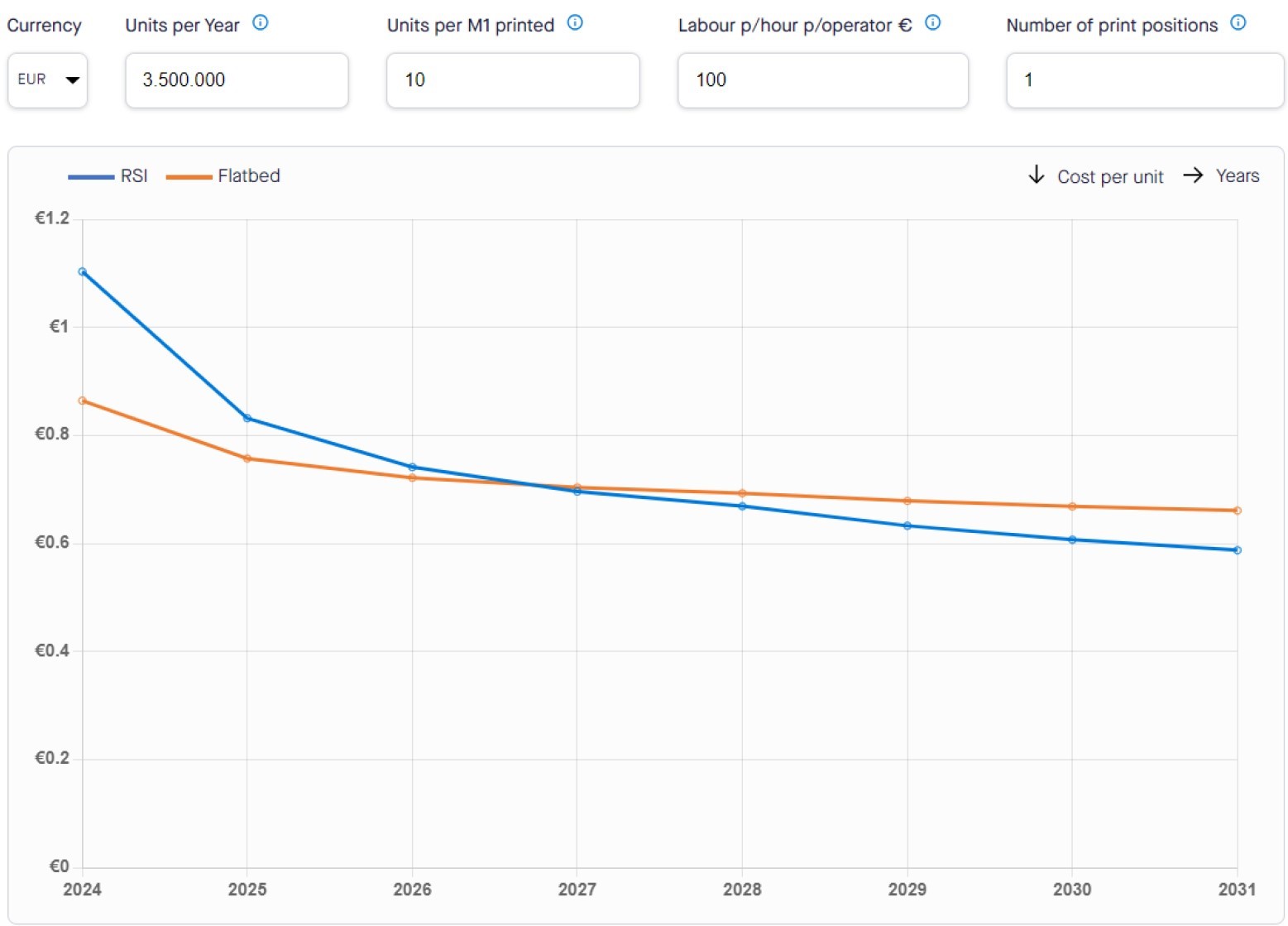Image resolution: width=1288 pixels, height=926 pixels.
Task: Click the right arrow next to Years
Action: tap(1192, 175)
